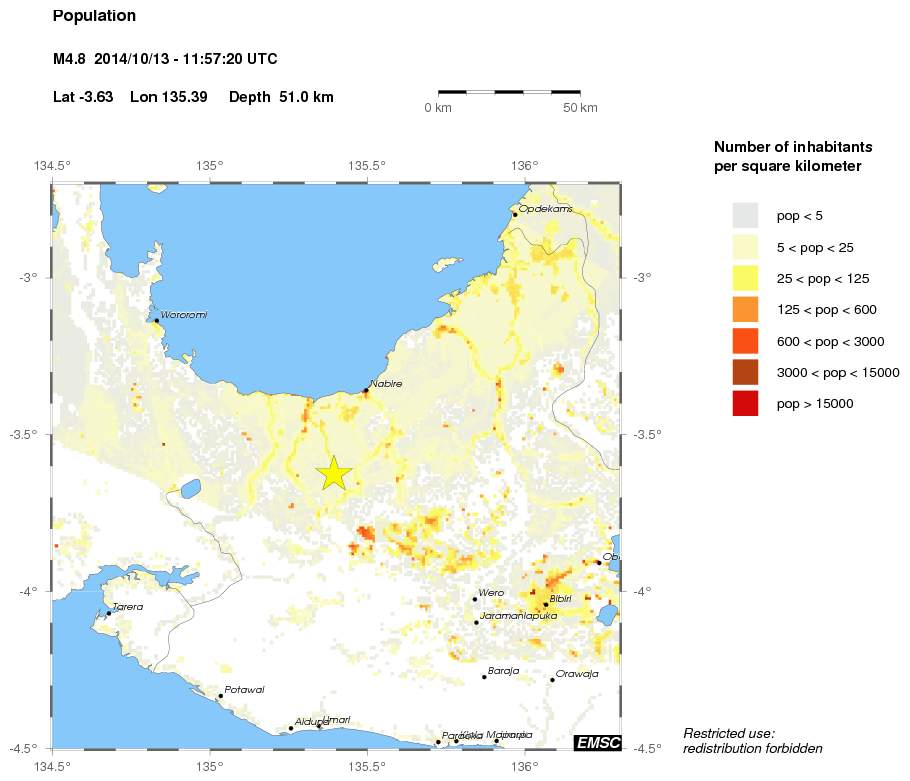Select the Opdekams location dot
This screenshot has height=781, width=910.
(x=515, y=214)
